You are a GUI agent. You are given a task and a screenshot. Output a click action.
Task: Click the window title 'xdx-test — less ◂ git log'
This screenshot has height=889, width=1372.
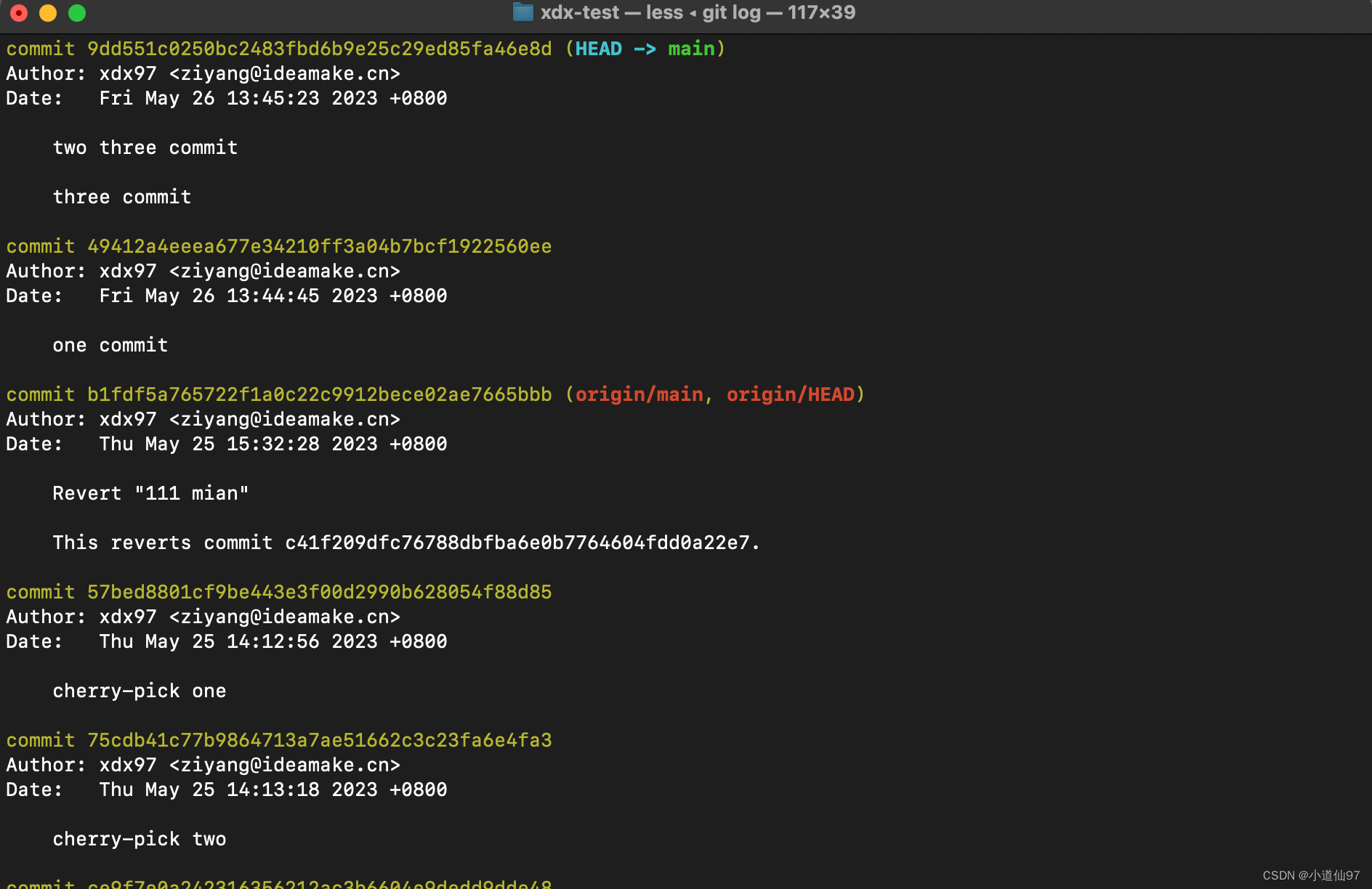[650, 12]
